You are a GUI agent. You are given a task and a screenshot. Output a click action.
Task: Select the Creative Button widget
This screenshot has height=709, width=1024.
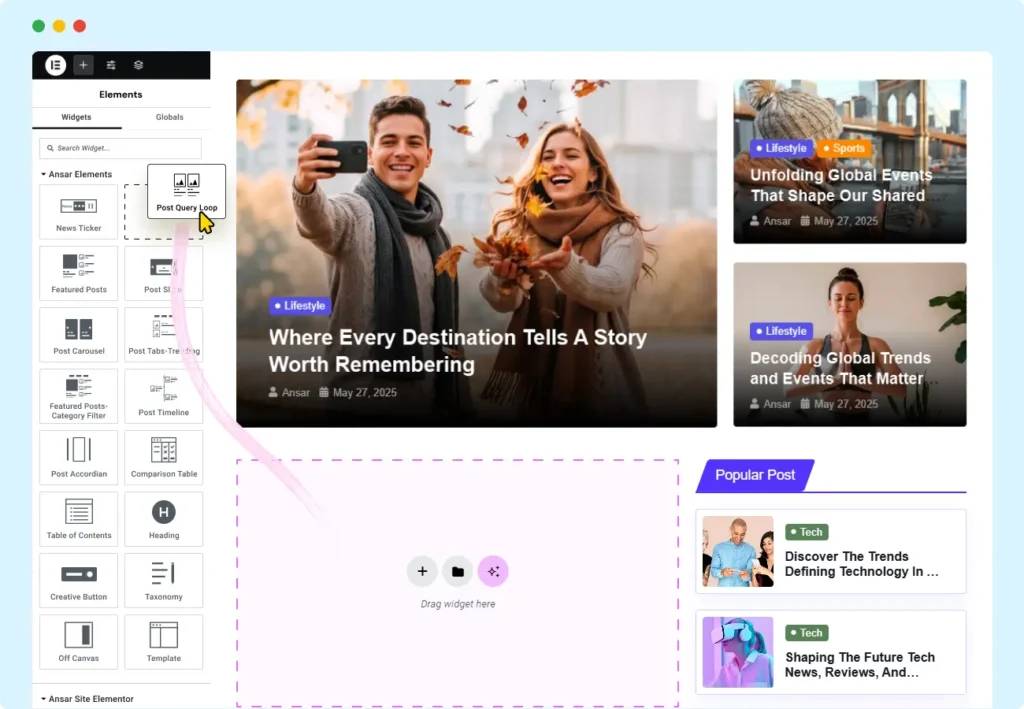click(78, 581)
